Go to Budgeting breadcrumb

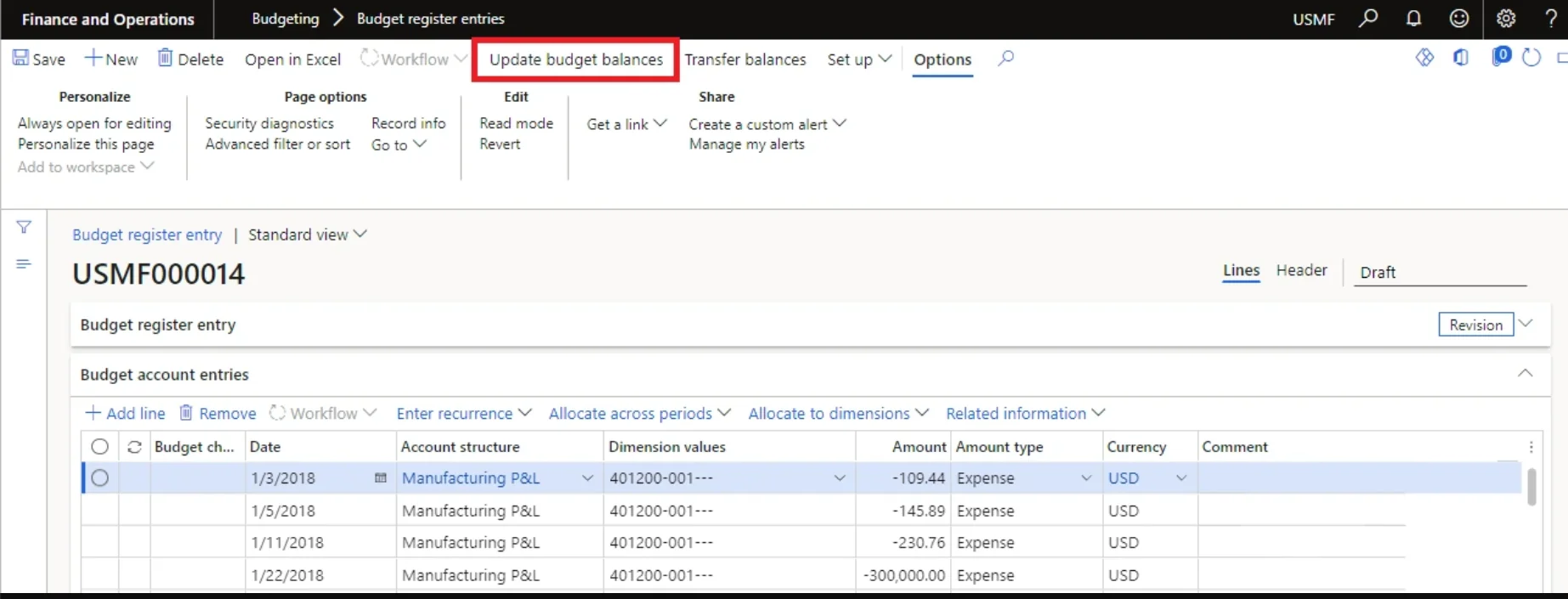click(286, 19)
